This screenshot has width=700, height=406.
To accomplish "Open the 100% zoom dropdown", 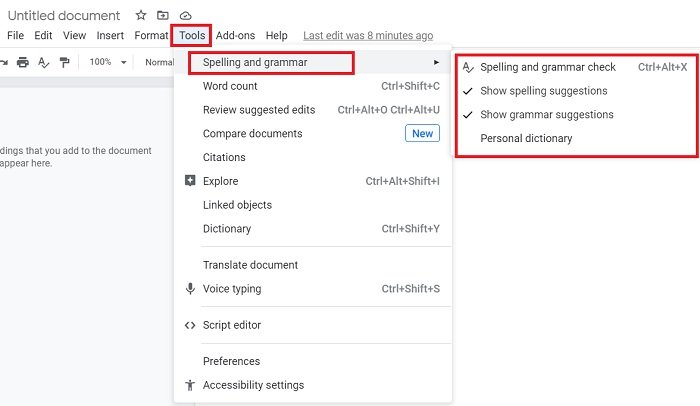I will (108, 62).
